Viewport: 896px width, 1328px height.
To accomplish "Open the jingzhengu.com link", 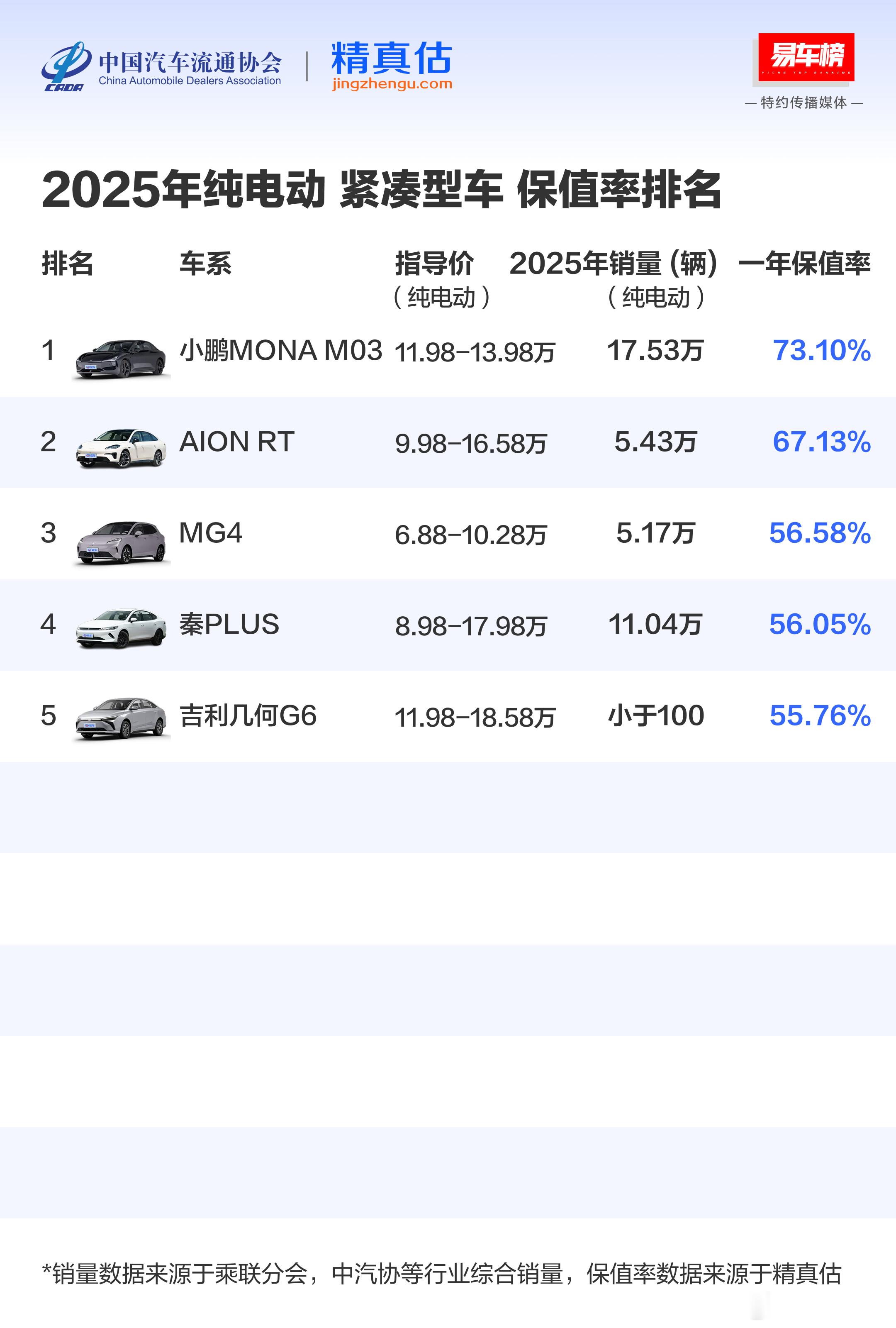I will [392, 84].
